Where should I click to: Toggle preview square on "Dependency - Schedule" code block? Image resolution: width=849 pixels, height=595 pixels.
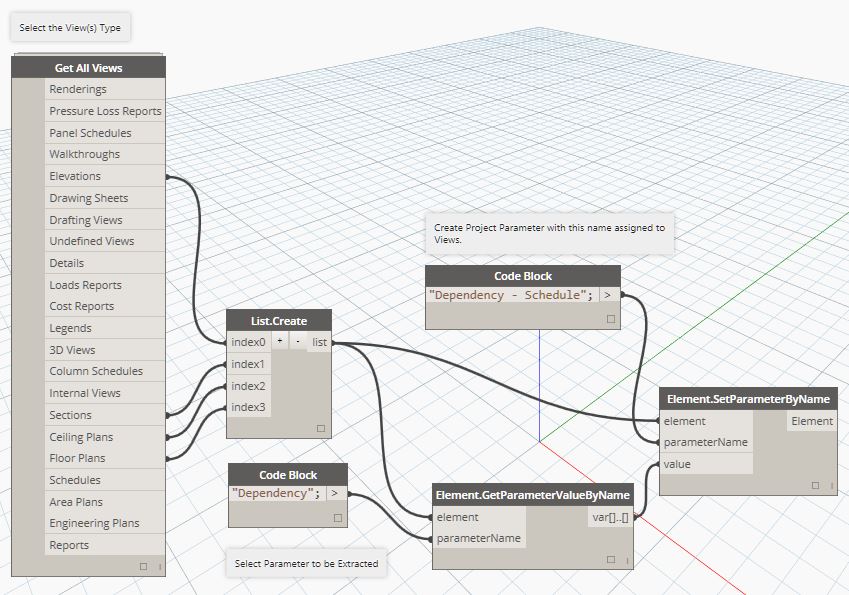(611, 319)
